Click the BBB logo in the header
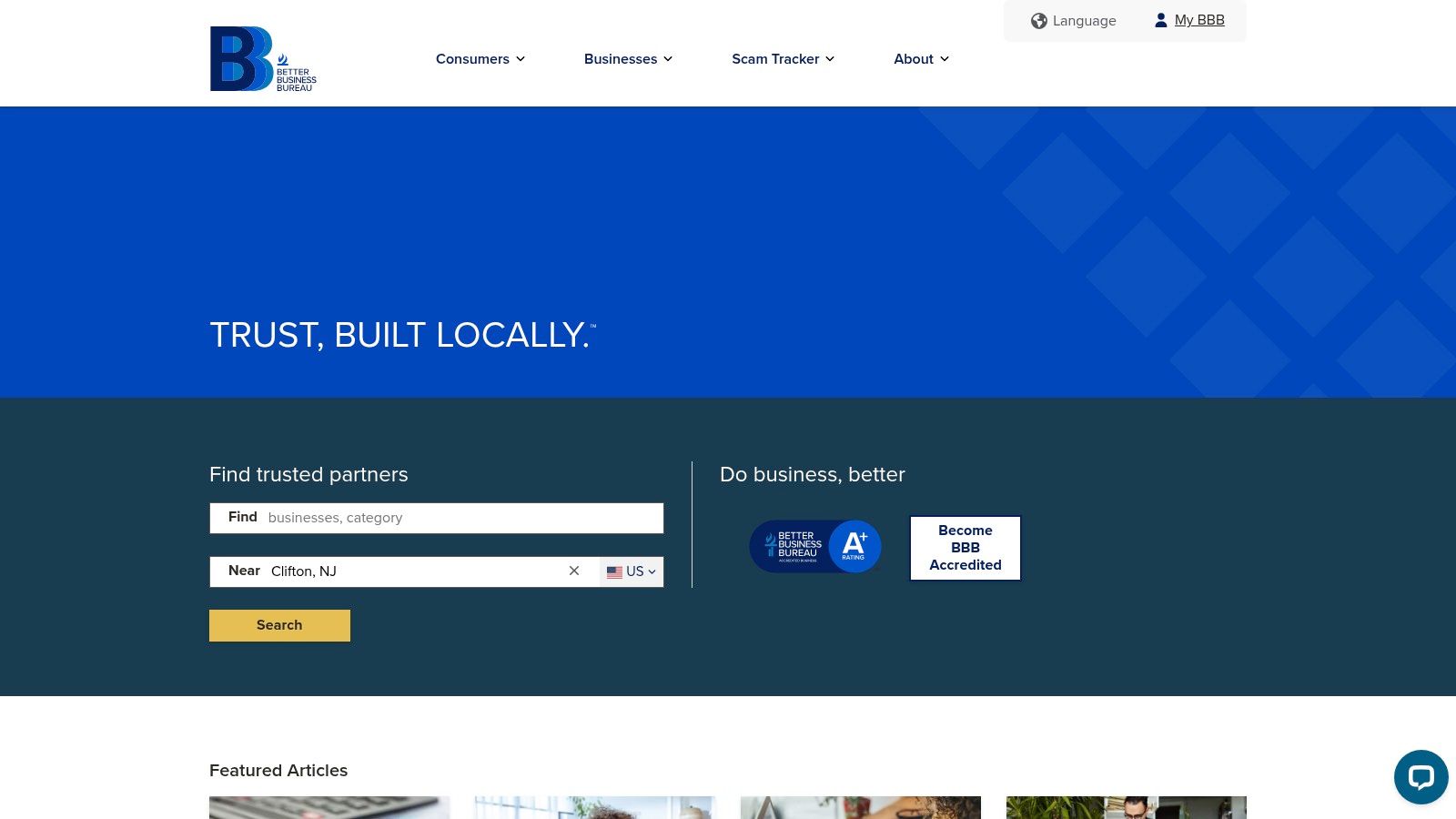The width and height of the screenshot is (1456, 819). (x=263, y=58)
